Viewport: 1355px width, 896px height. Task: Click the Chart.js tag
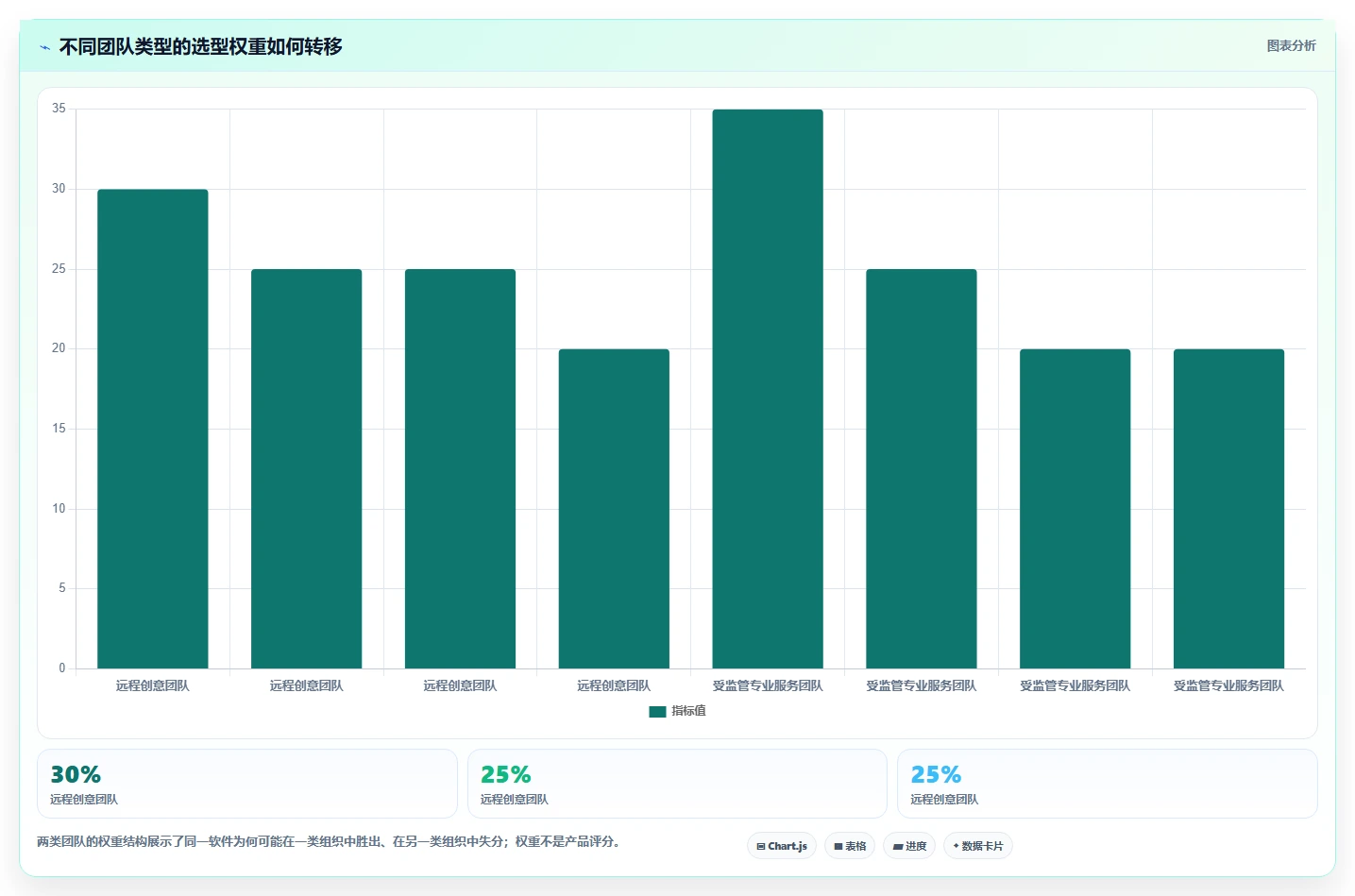782,846
